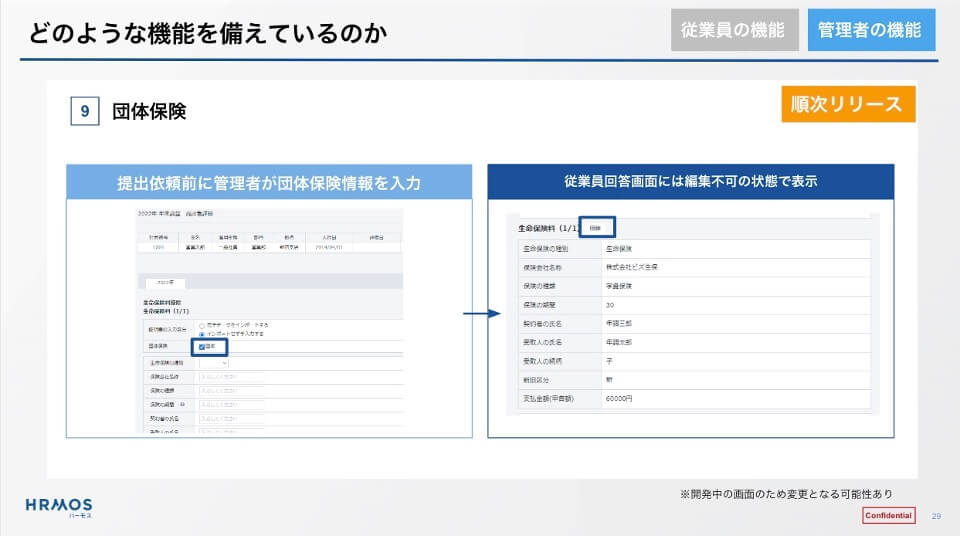Click the number 9 box icon
Image resolution: width=960 pixels, height=536 pixels.
click(x=85, y=112)
